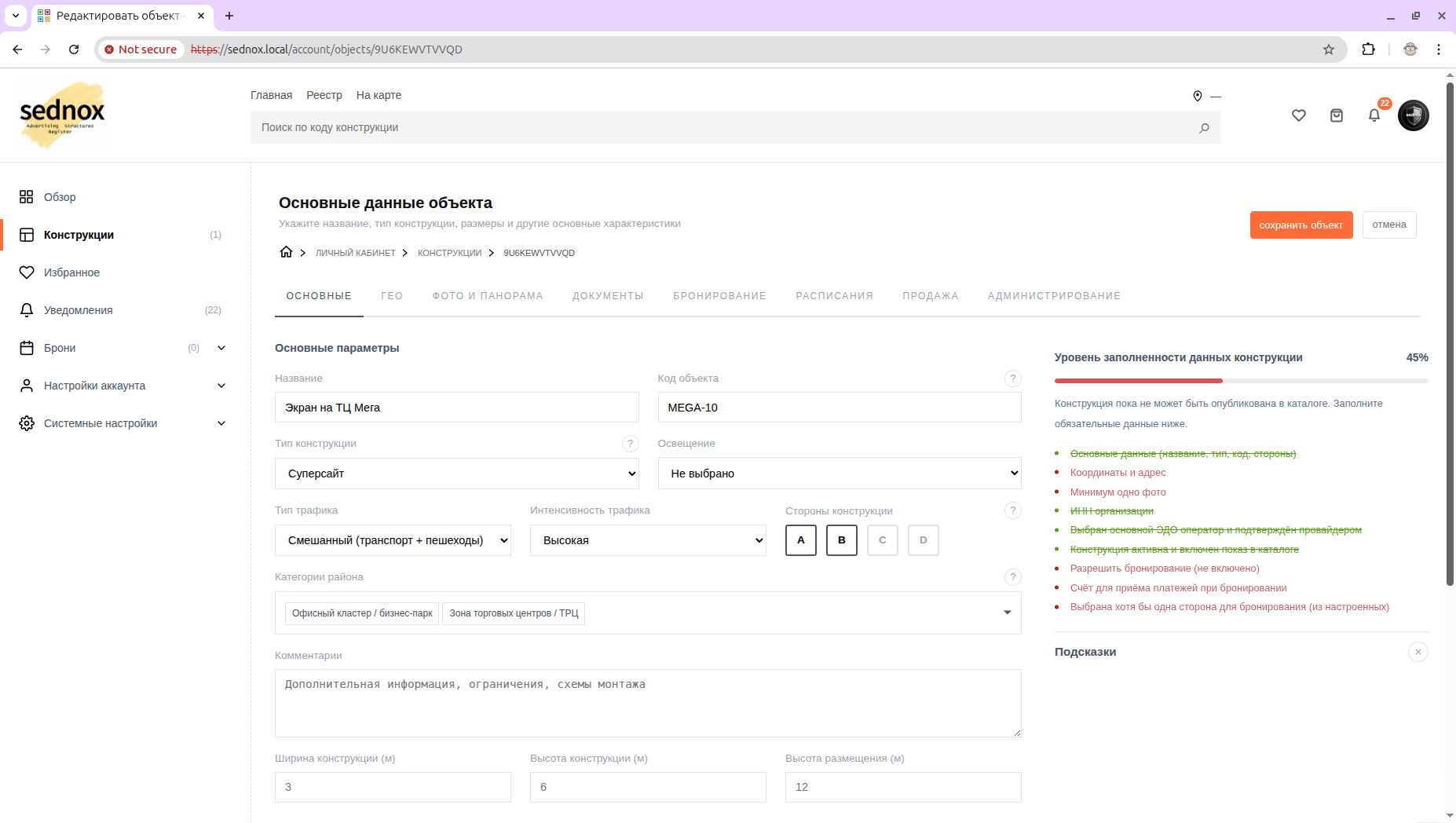This screenshot has width=1456, height=823.
Task: Click the сохранить объект button
Action: tap(1301, 225)
